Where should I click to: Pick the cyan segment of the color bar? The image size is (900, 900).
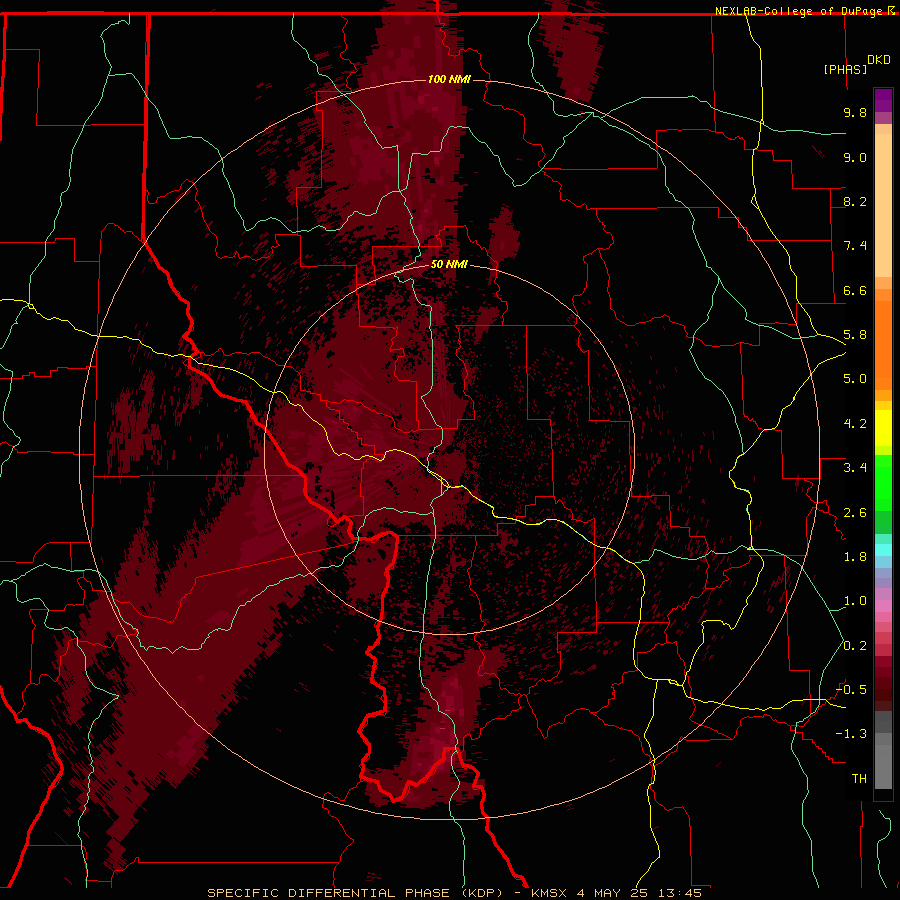[883, 550]
